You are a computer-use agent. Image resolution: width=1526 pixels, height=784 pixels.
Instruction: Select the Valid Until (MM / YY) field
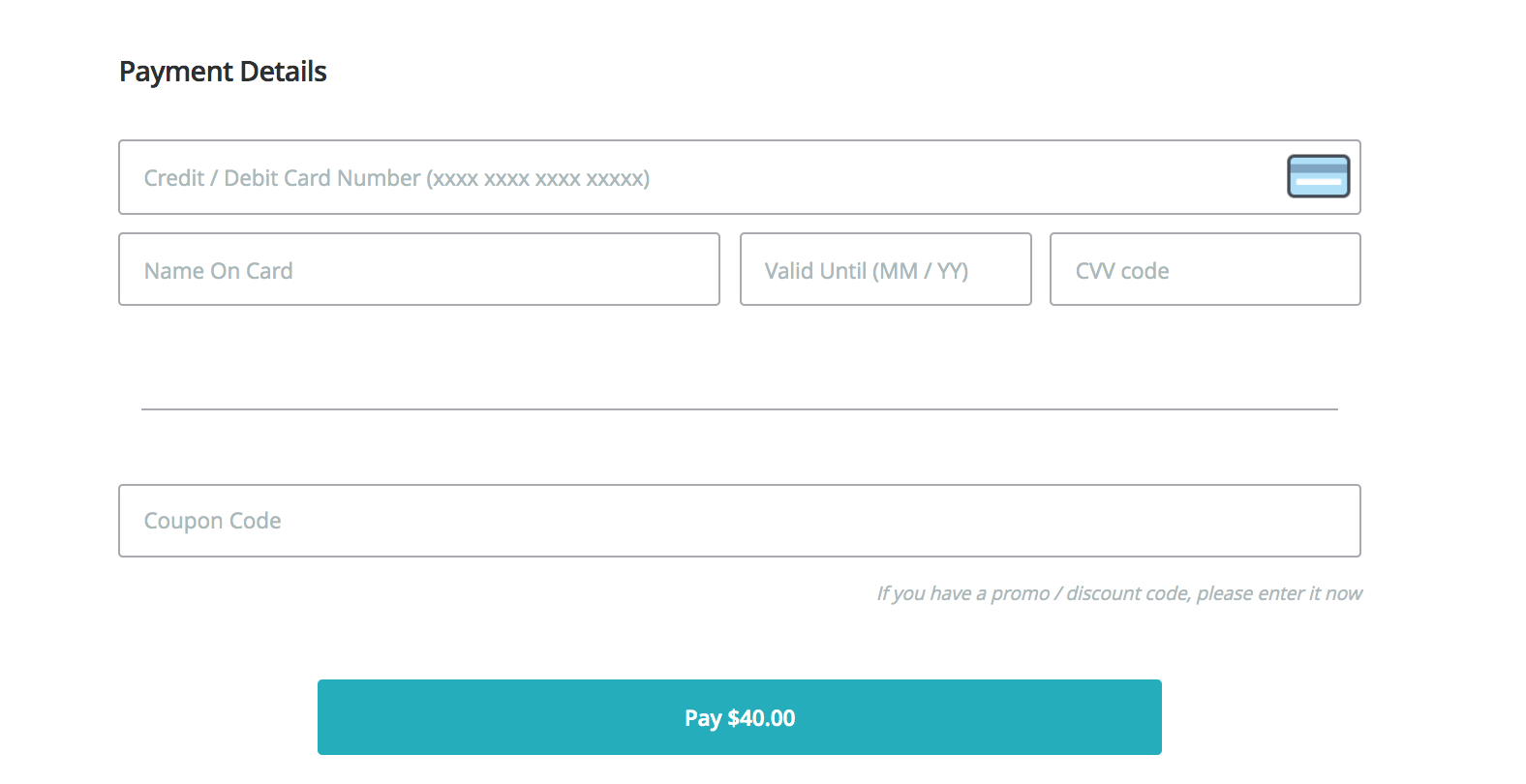tap(885, 270)
